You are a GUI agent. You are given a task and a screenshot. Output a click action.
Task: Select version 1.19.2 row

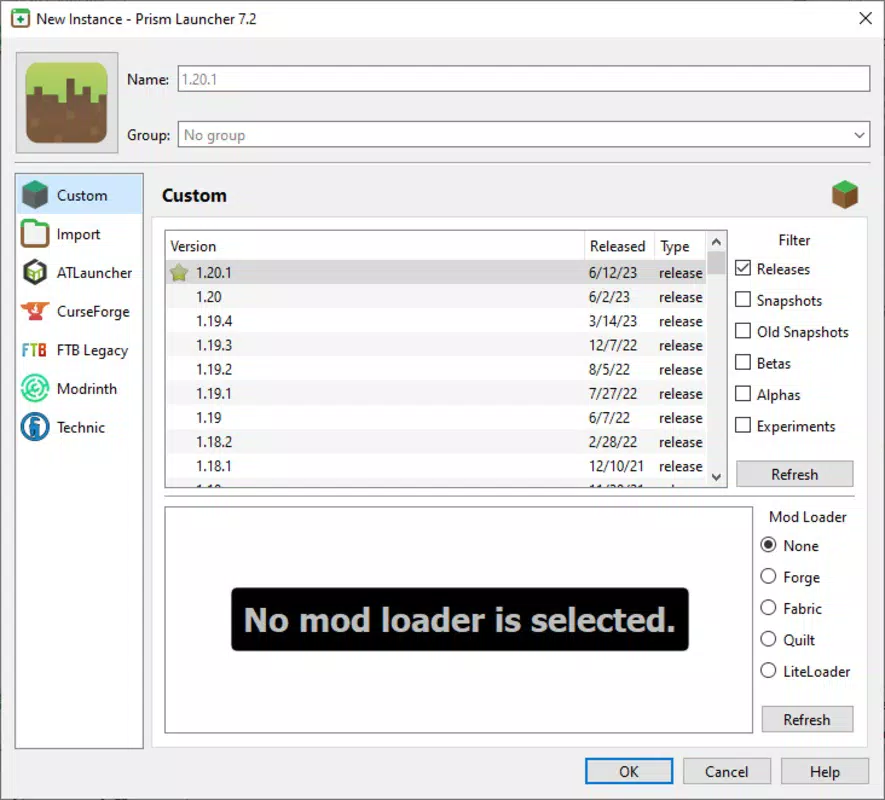pyautogui.click(x=435, y=370)
